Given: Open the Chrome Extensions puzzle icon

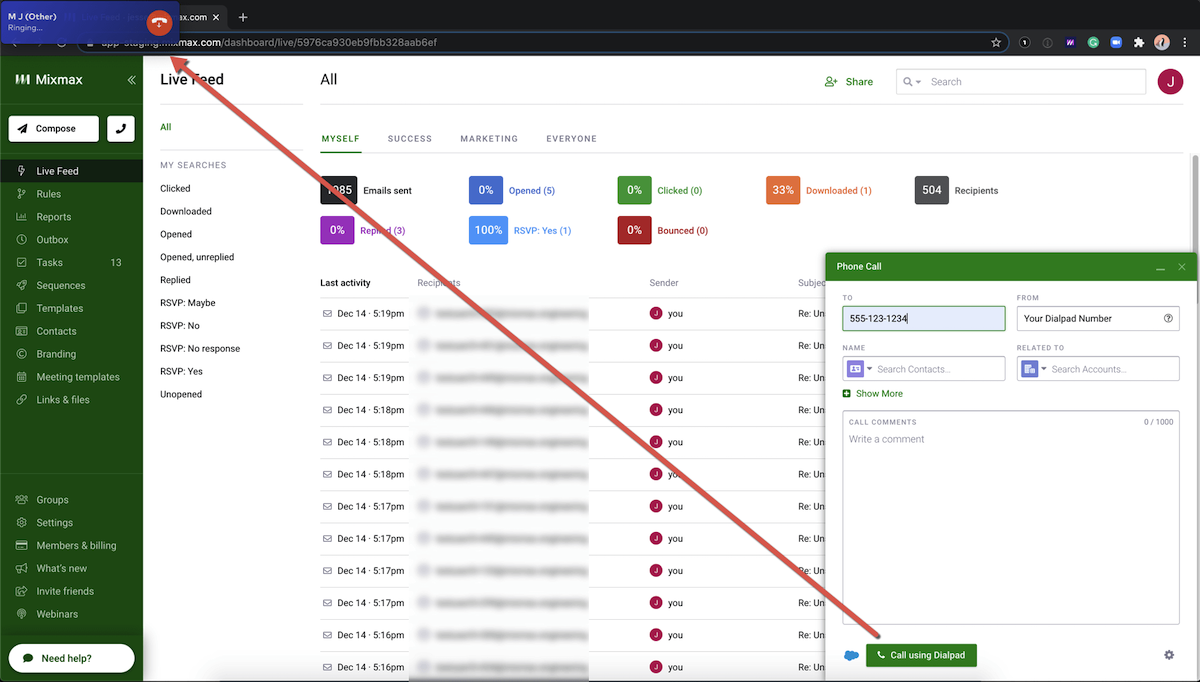Looking at the screenshot, I should click(1138, 43).
